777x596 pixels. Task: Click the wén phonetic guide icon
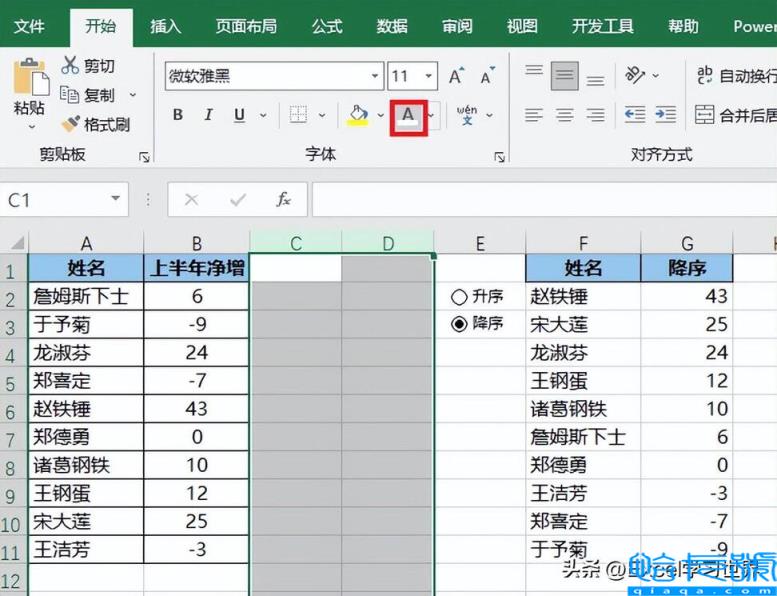(x=467, y=115)
